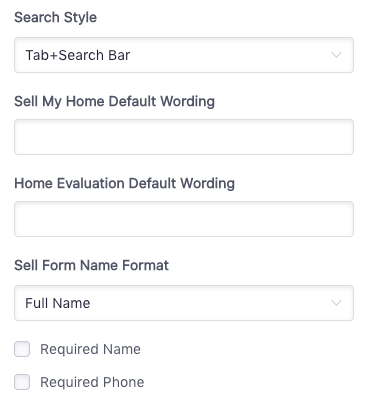Screen dimensions: 369x407
Task: Click the chevron arrow beside Full Name
Action: [x=336, y=303]
